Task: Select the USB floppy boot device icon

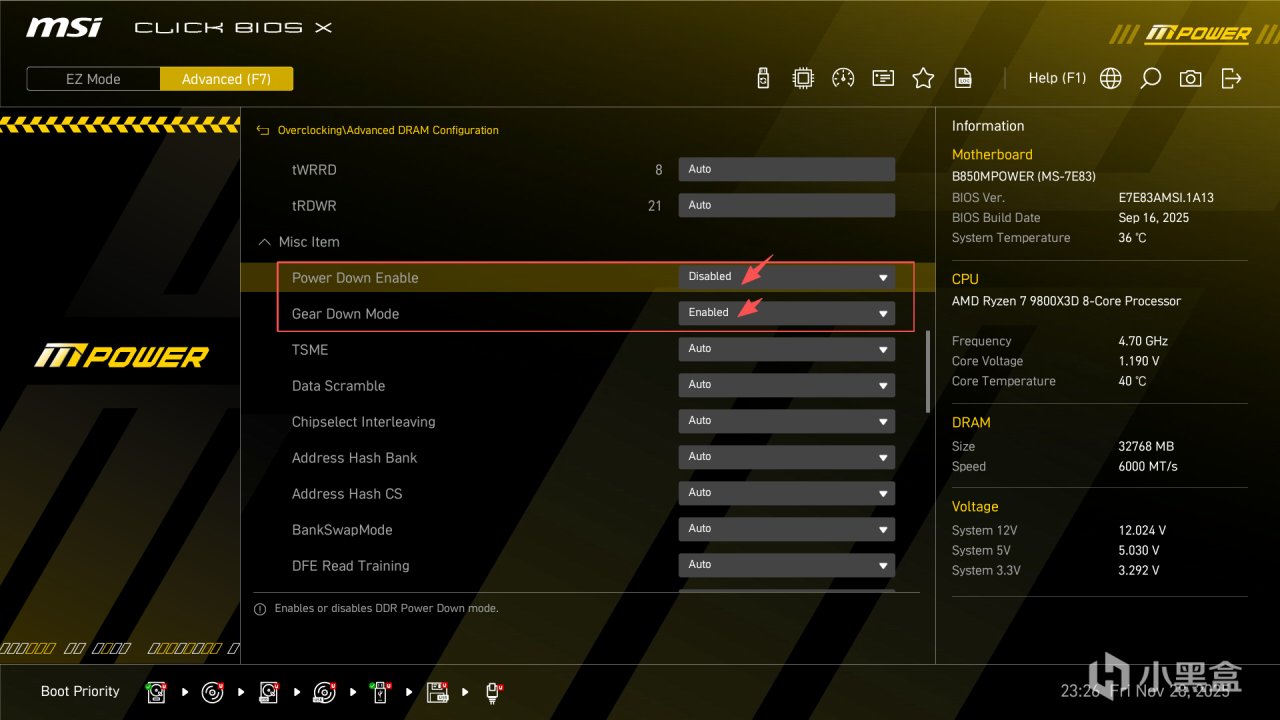Action: [x=437, y=692]
